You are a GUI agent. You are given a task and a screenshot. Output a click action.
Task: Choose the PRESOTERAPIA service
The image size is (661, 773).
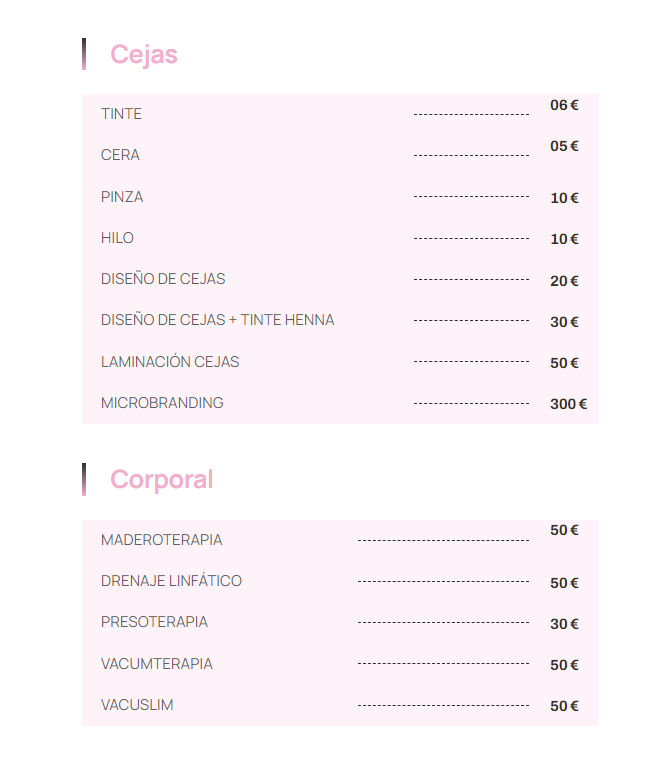[x=154, y=622]
